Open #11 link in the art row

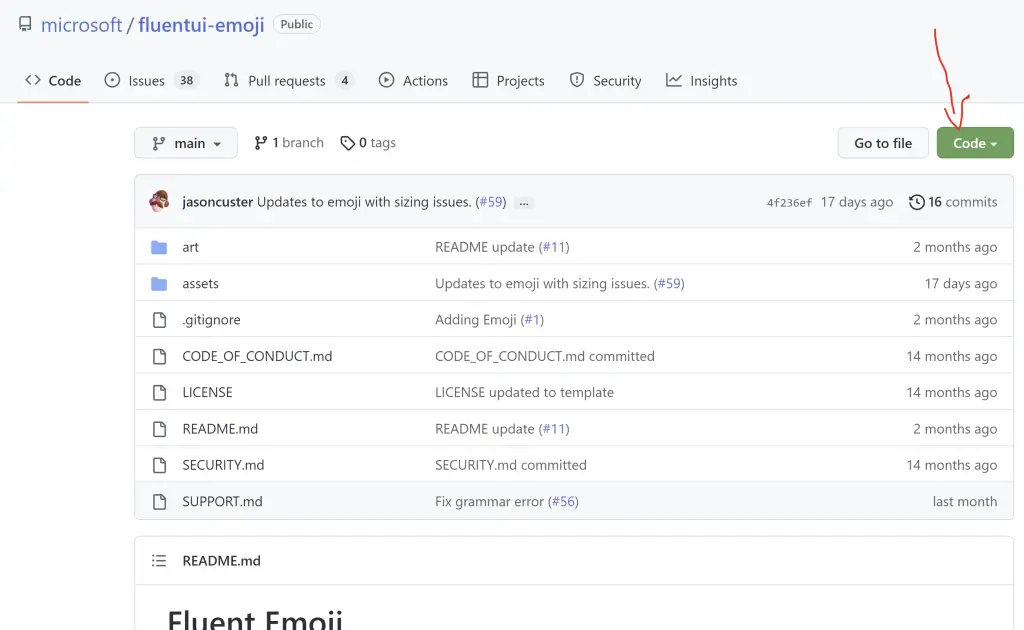pos(554,247)
